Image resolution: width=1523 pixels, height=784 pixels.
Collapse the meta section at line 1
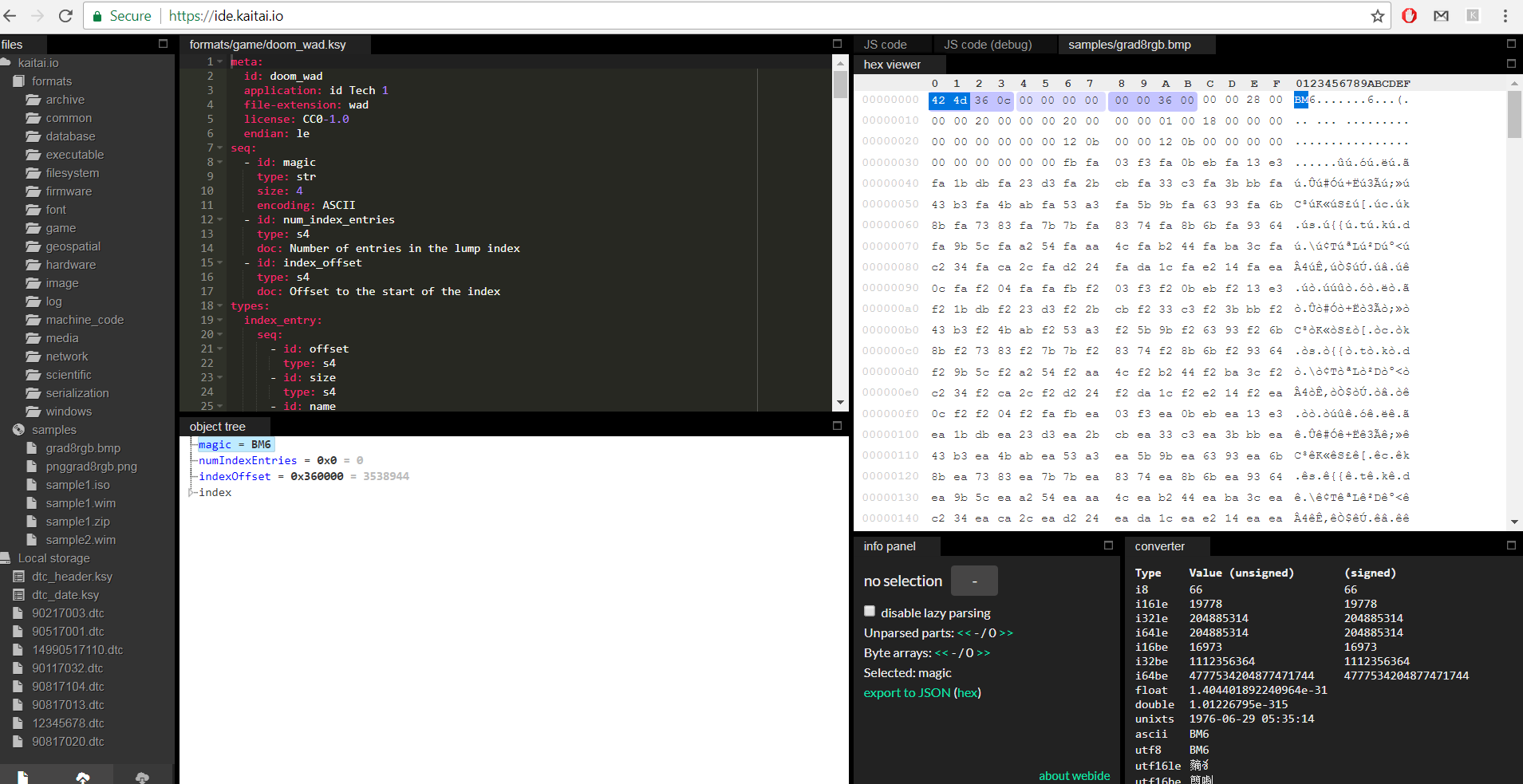220,62
